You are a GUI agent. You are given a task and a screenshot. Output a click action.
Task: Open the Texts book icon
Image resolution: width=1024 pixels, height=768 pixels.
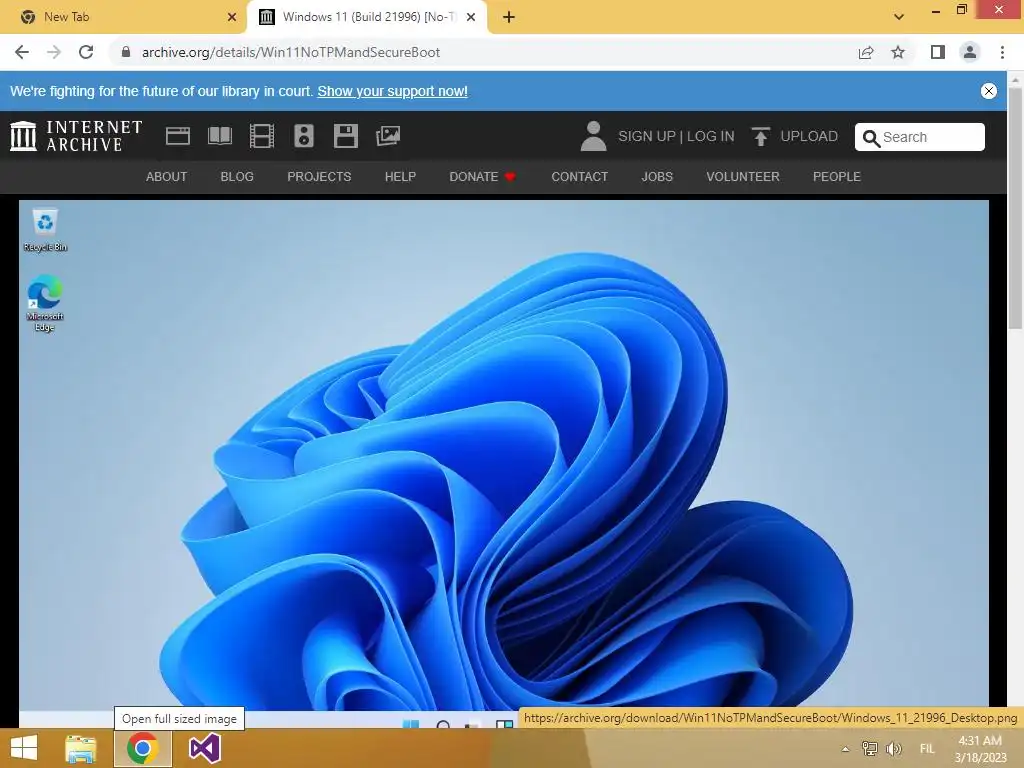pos(220,136)
